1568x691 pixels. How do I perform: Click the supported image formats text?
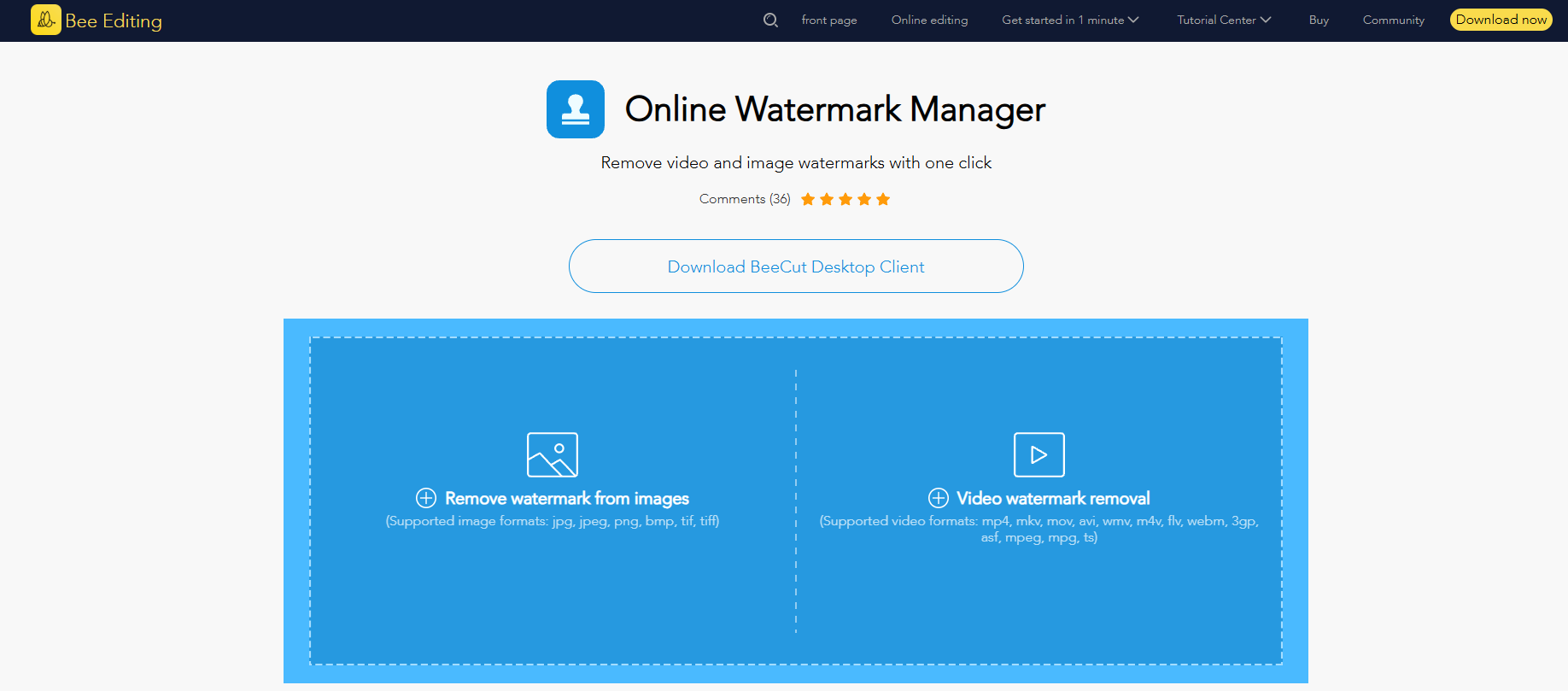click(553, 521)
